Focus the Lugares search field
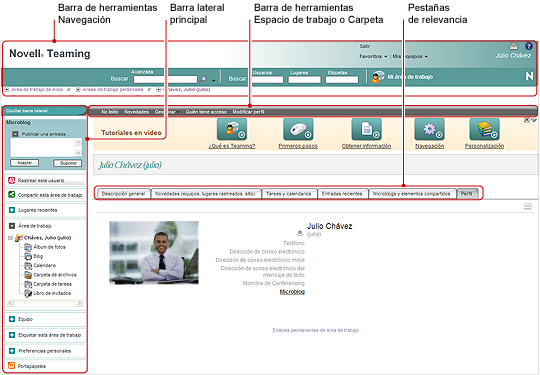 coord(304,80)
